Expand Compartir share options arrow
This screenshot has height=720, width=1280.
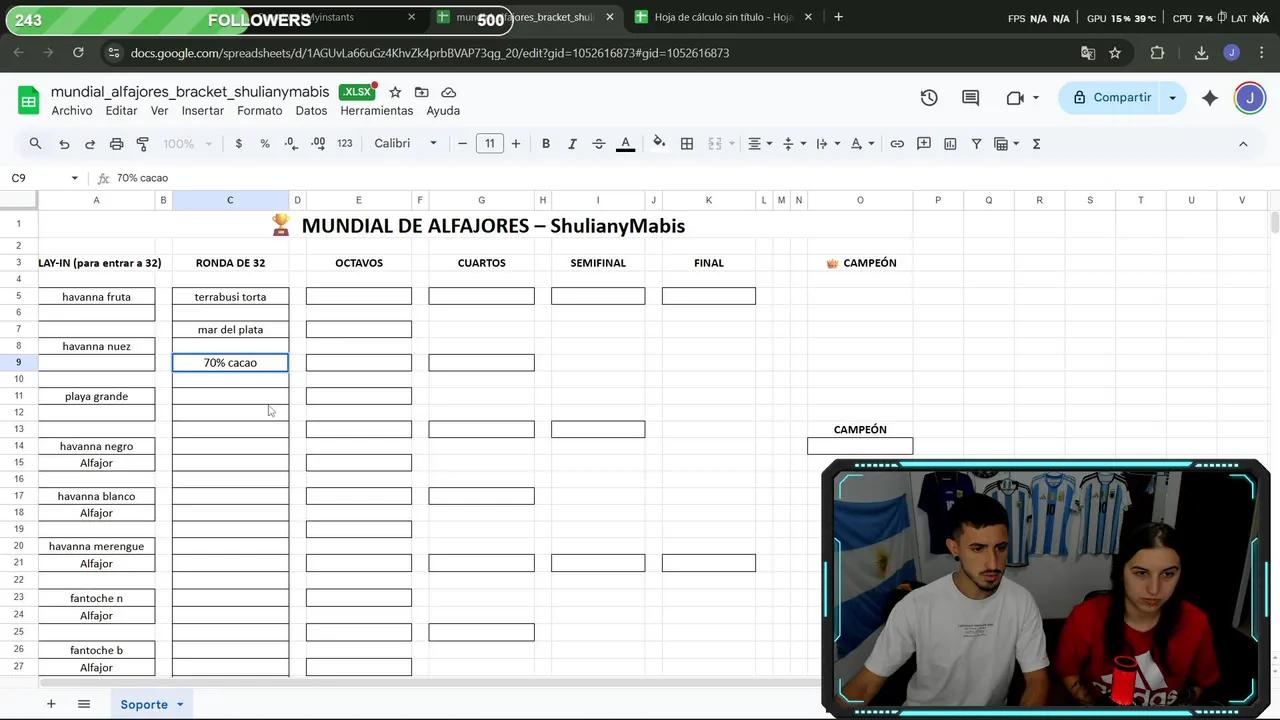pos(1173,98)
